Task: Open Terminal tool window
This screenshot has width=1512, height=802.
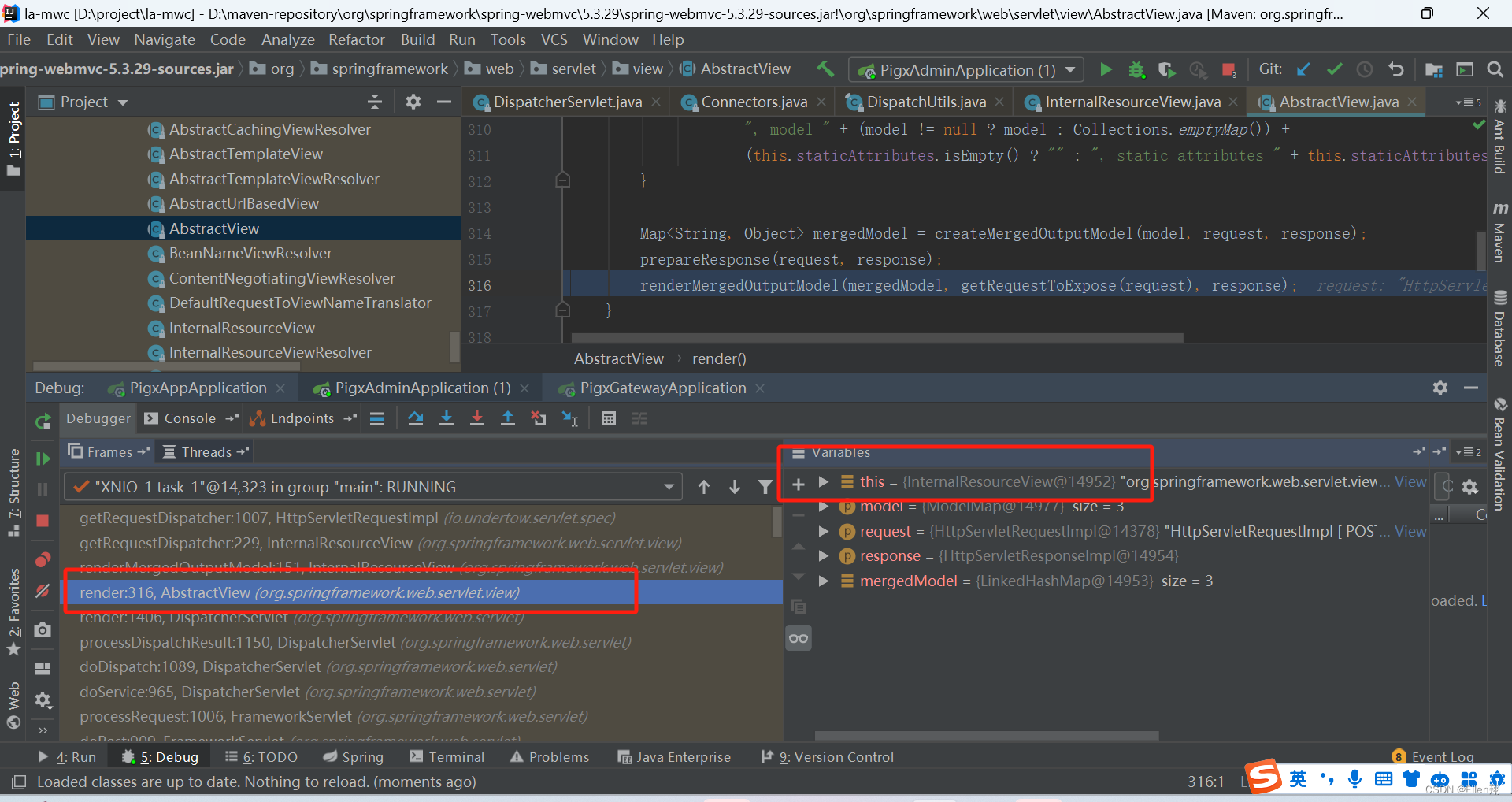Action: (x=447, y=757)
